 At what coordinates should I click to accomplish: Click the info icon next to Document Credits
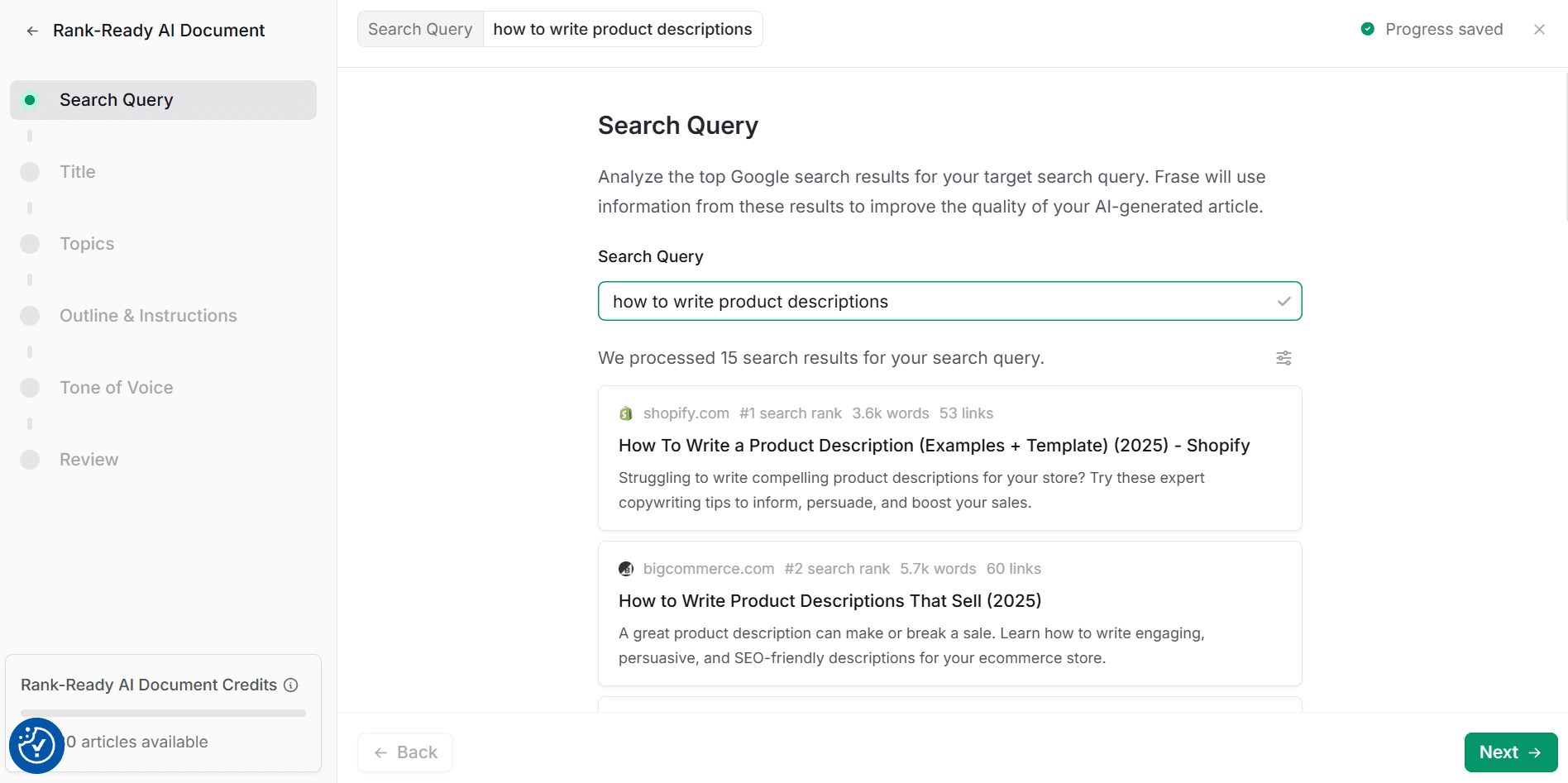pyautogui.click(x=291, y=685)
